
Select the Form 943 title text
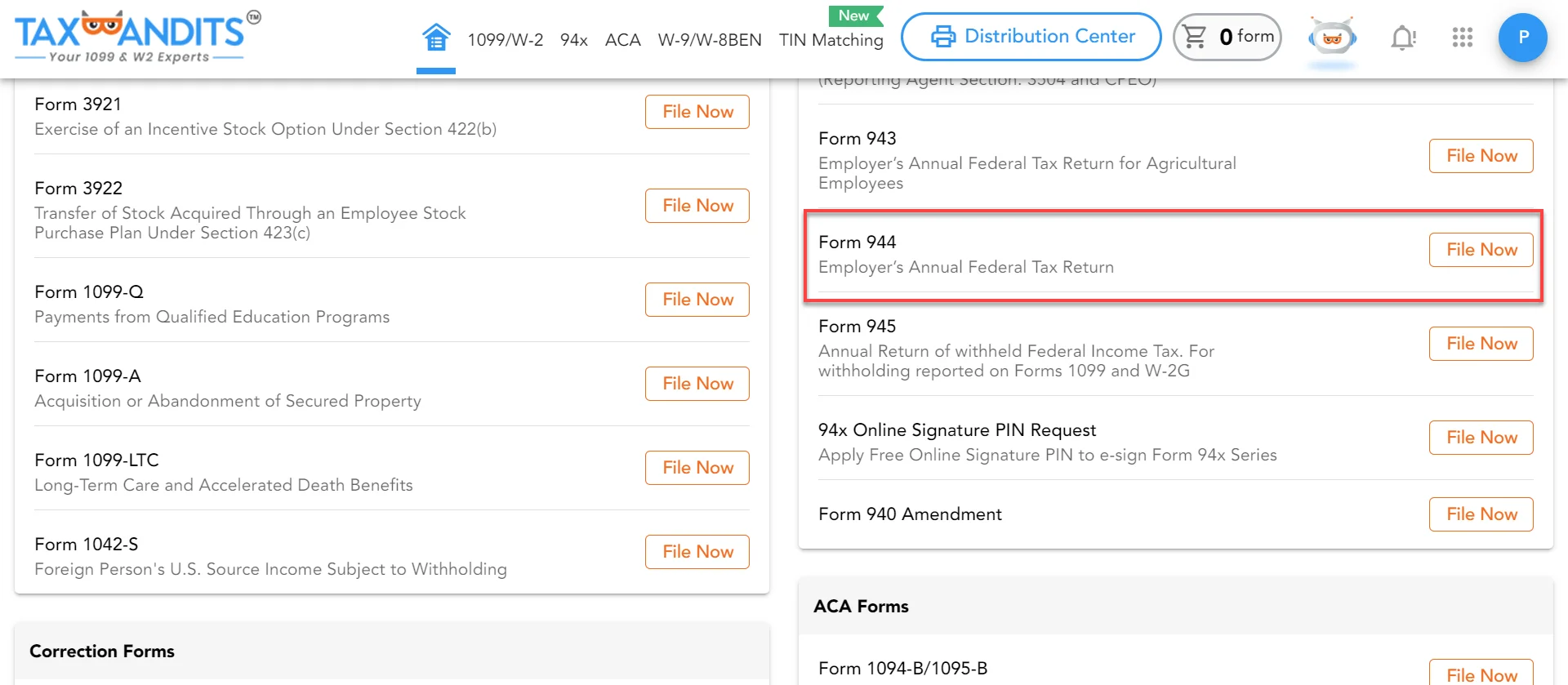(x=857, y=139)
